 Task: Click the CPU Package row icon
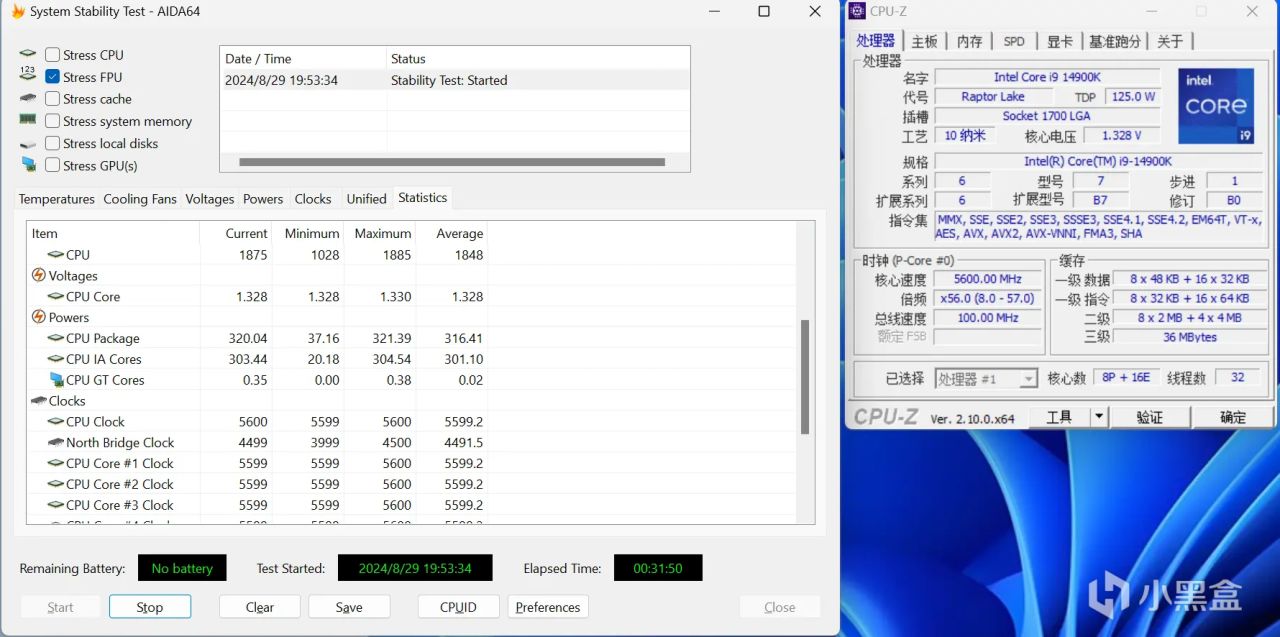click(56, 338)
